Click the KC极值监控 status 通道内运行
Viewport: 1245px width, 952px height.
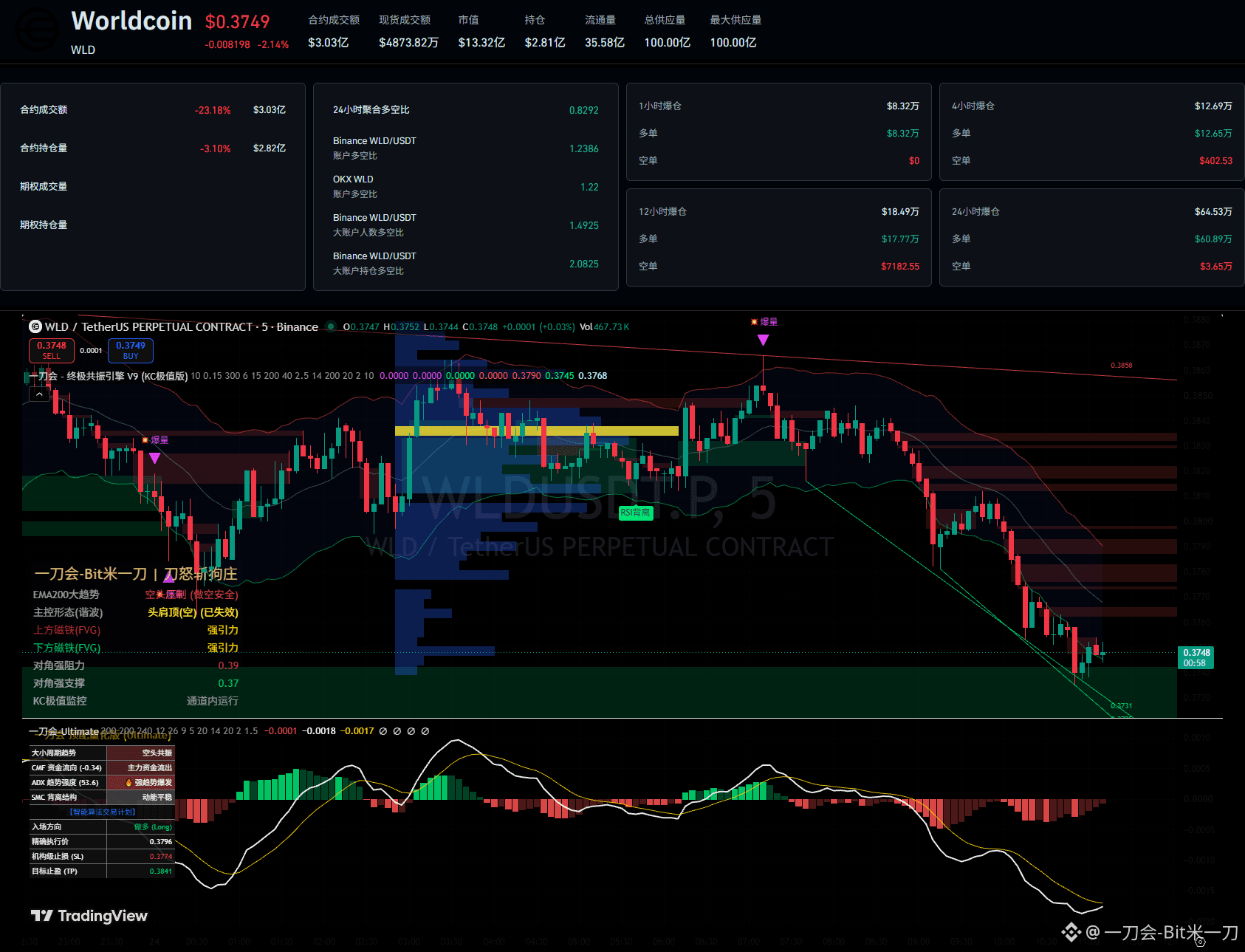click(212, 701)
